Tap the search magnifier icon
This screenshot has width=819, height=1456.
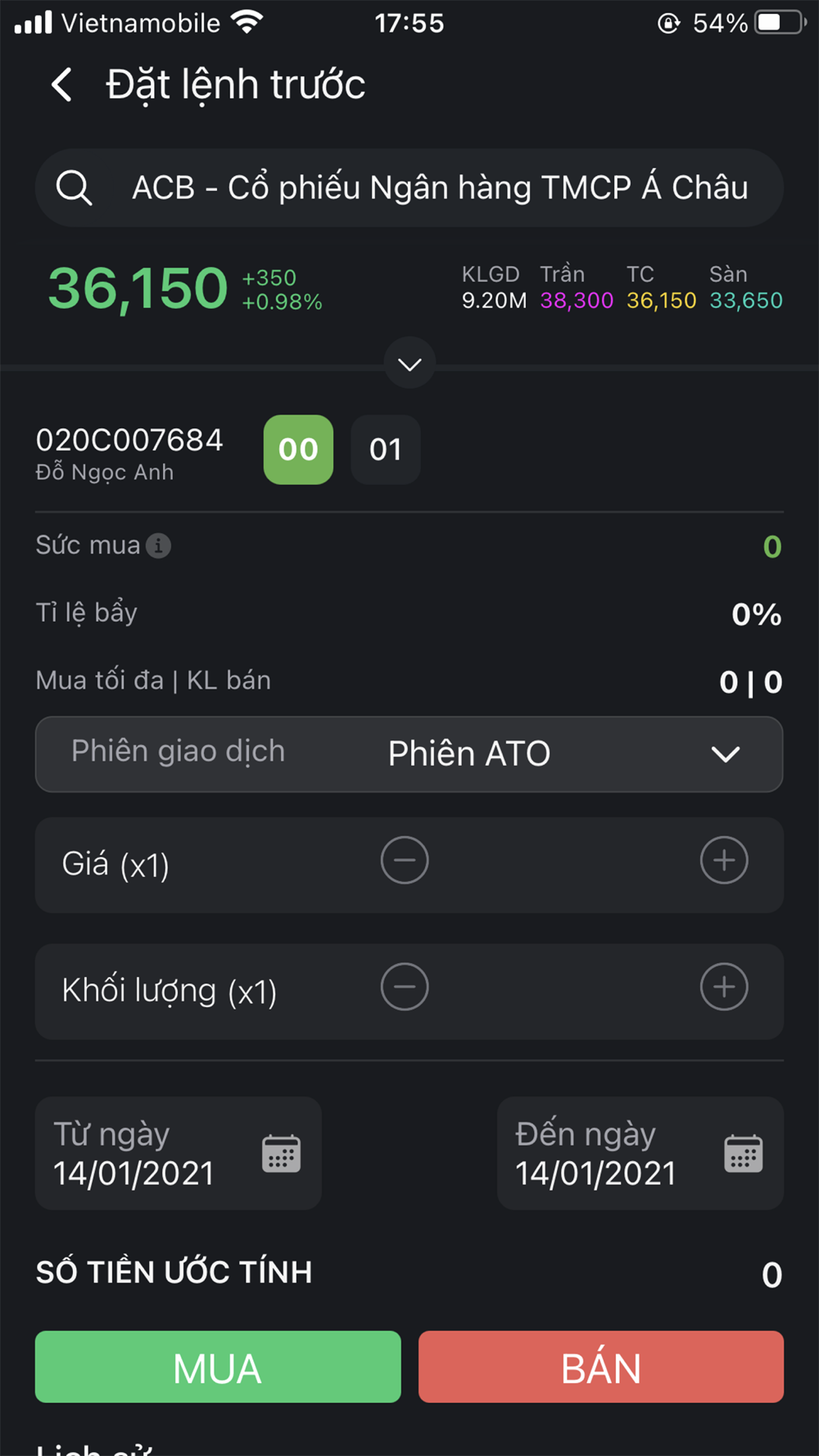pos(74,188)
